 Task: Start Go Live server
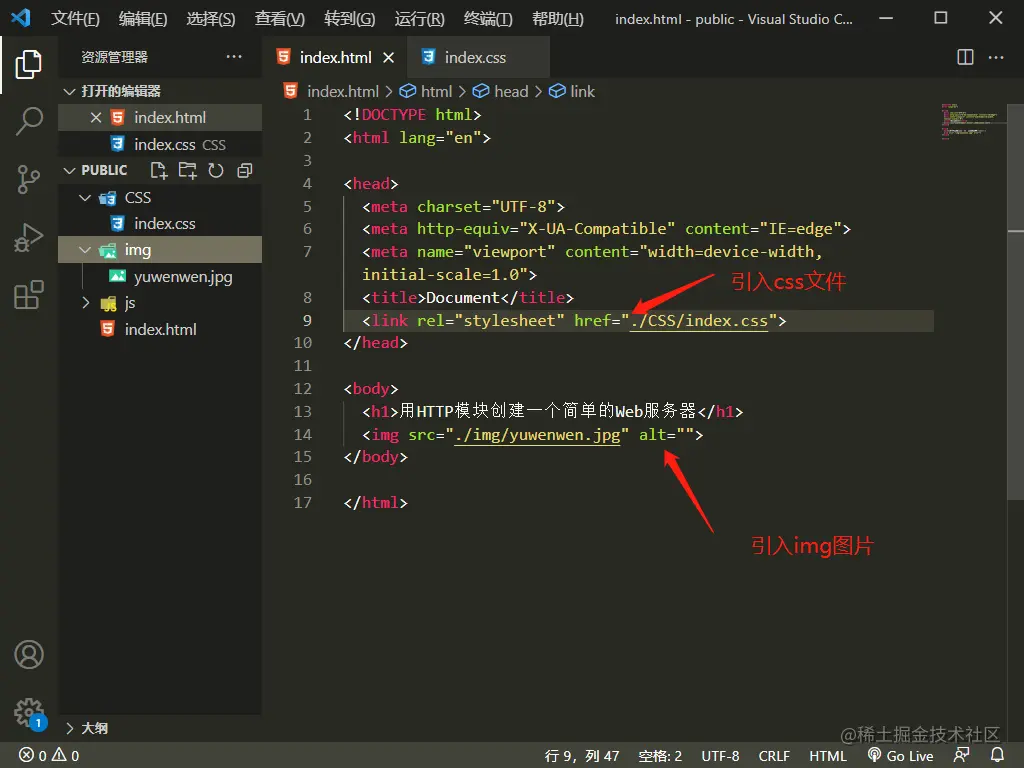901,756
